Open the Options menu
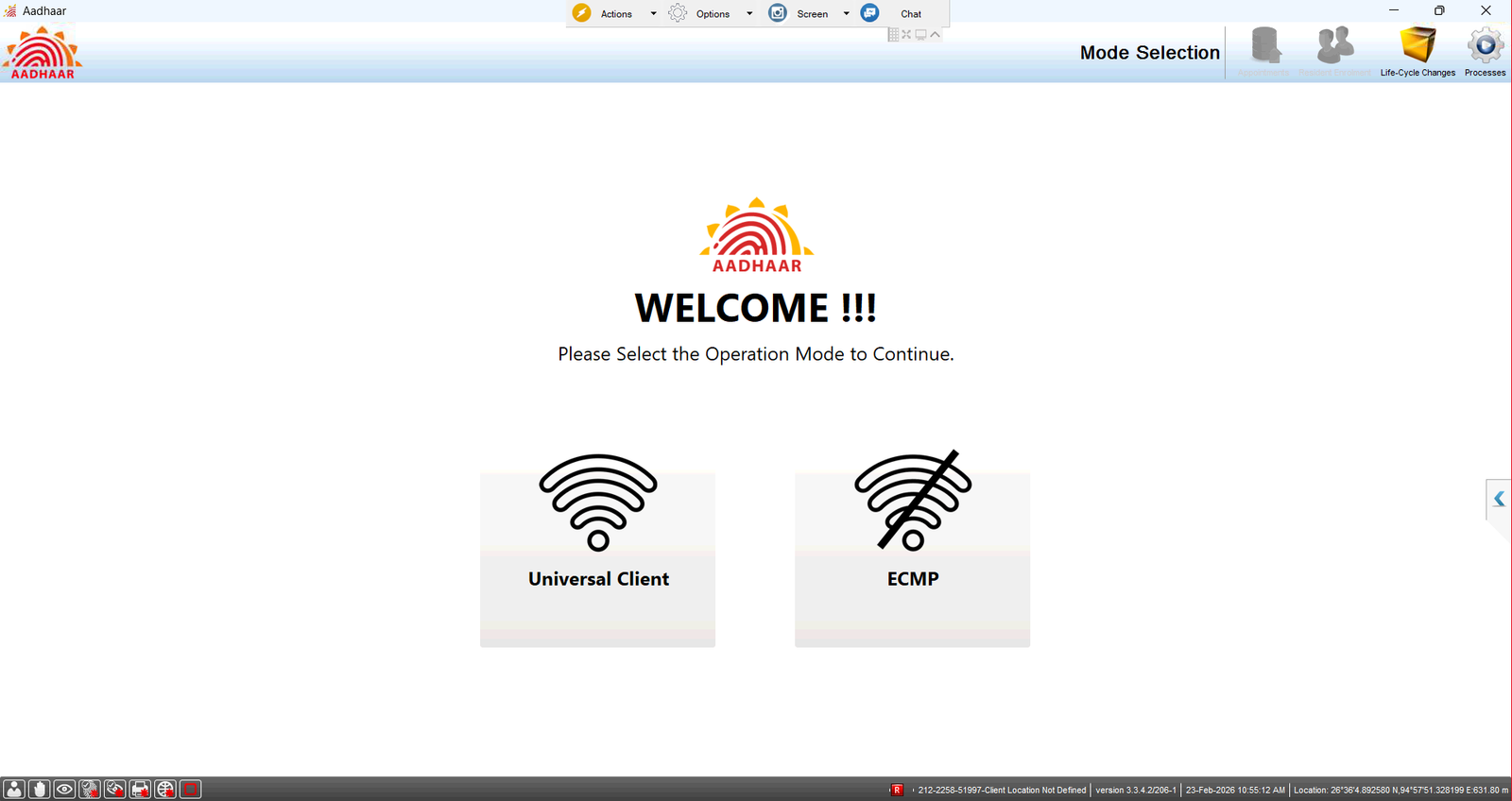1512x801 pixels. coord(713,14)
